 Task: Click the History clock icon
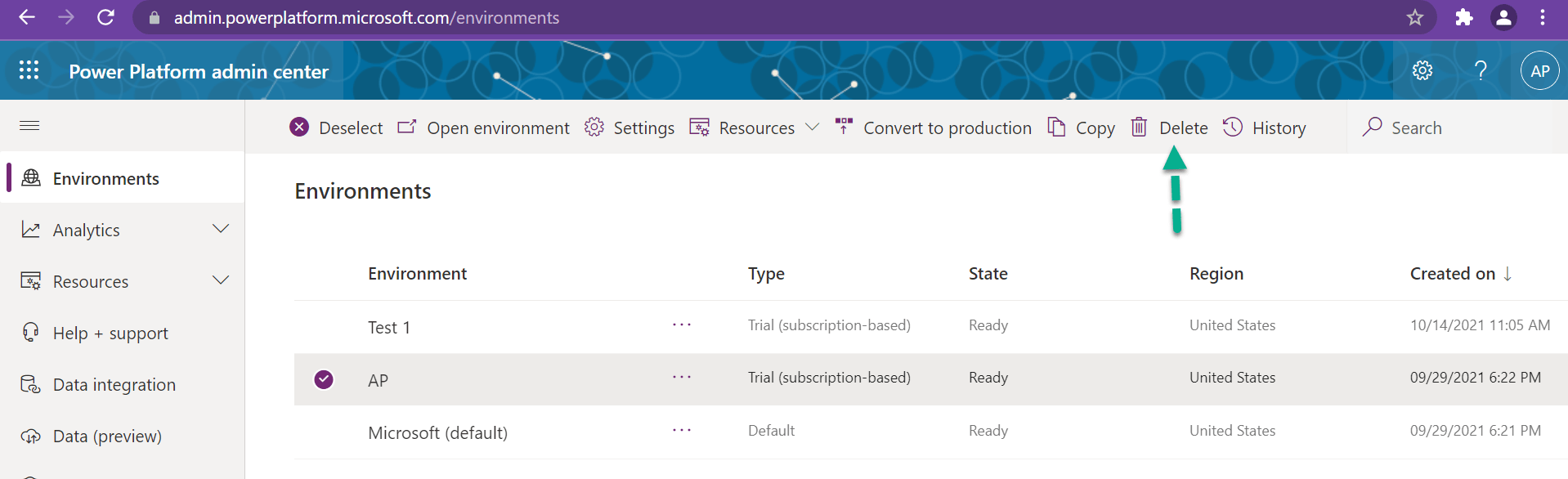[1233, 127]
